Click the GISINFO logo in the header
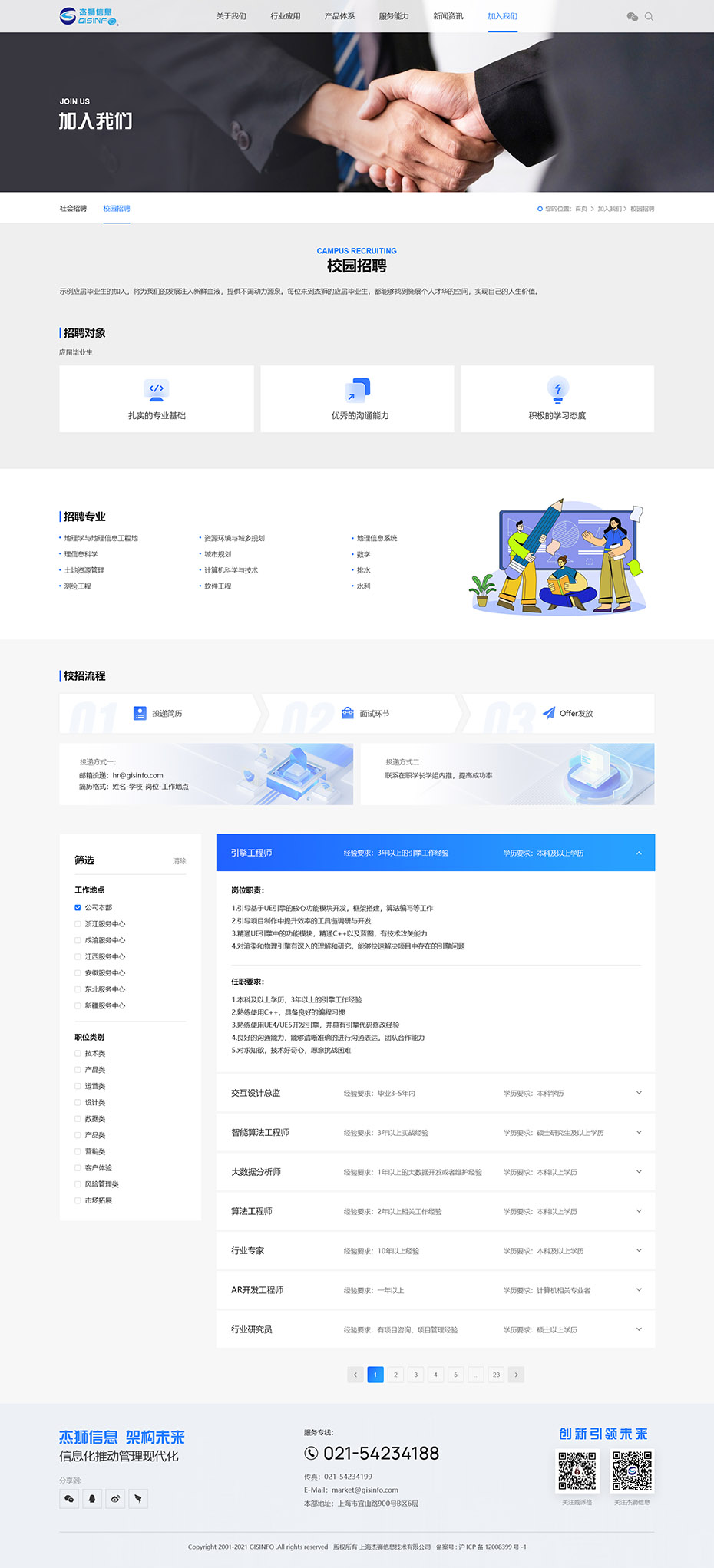Image resolution: width=714 pixels, height=1568 pixels. tap(89, 16)
